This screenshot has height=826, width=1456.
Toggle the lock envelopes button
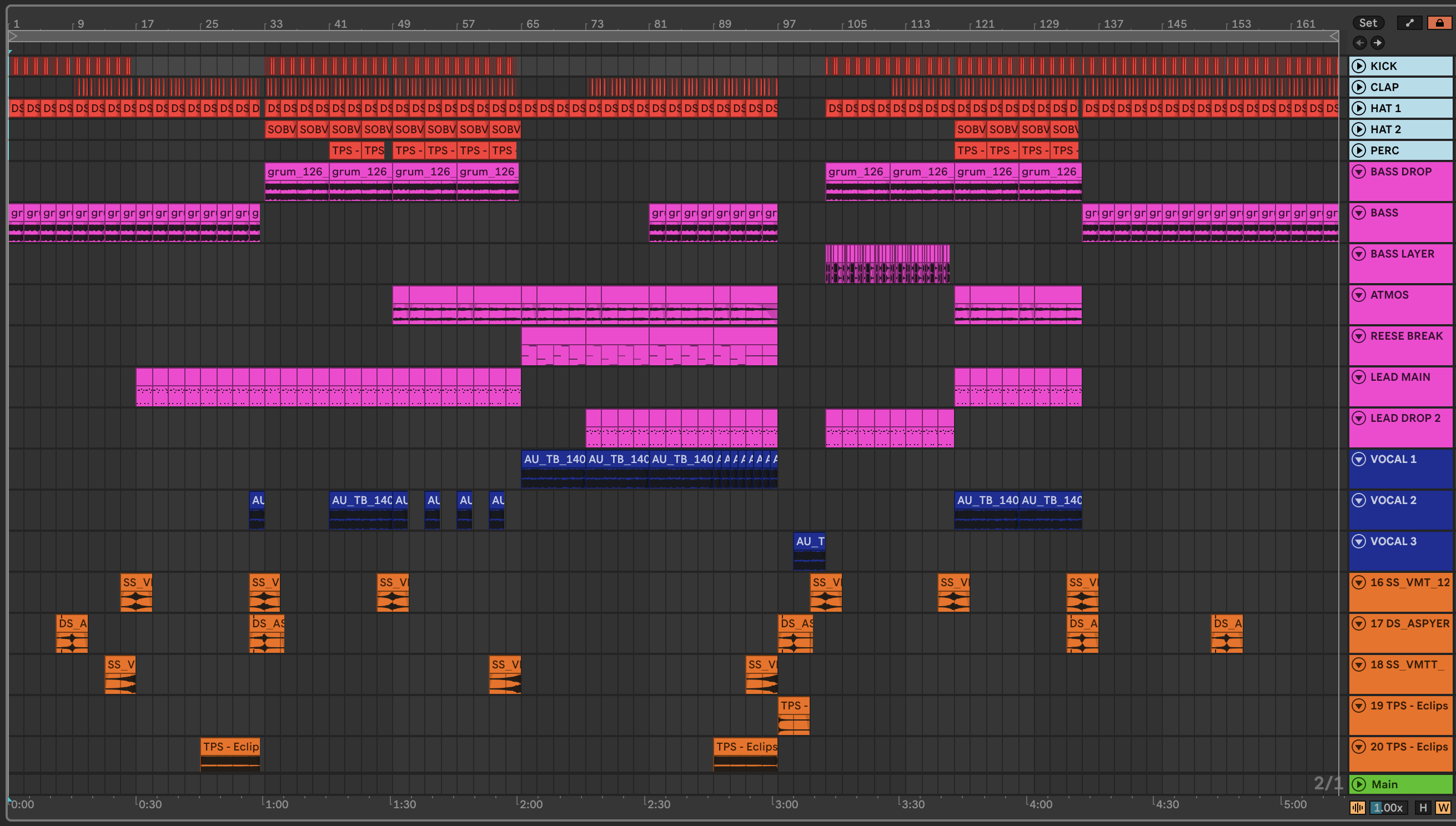(x=1439, y=23)
